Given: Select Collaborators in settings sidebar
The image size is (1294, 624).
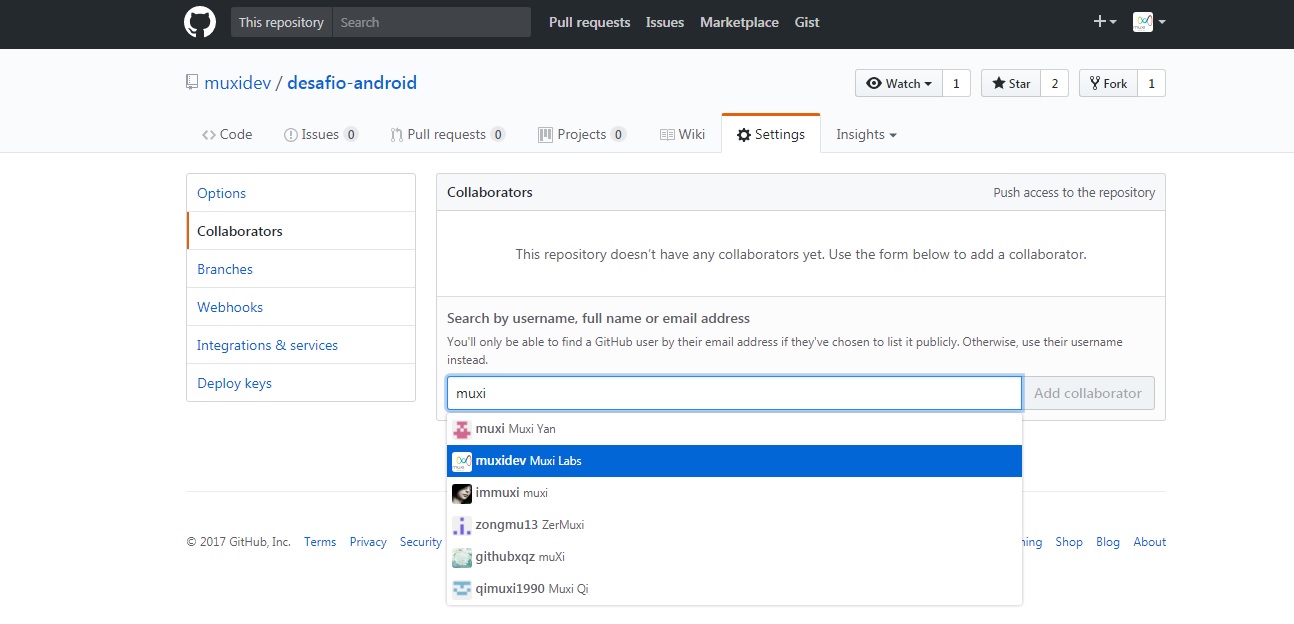Looking at the screenshot, I should tap(301, 231).
